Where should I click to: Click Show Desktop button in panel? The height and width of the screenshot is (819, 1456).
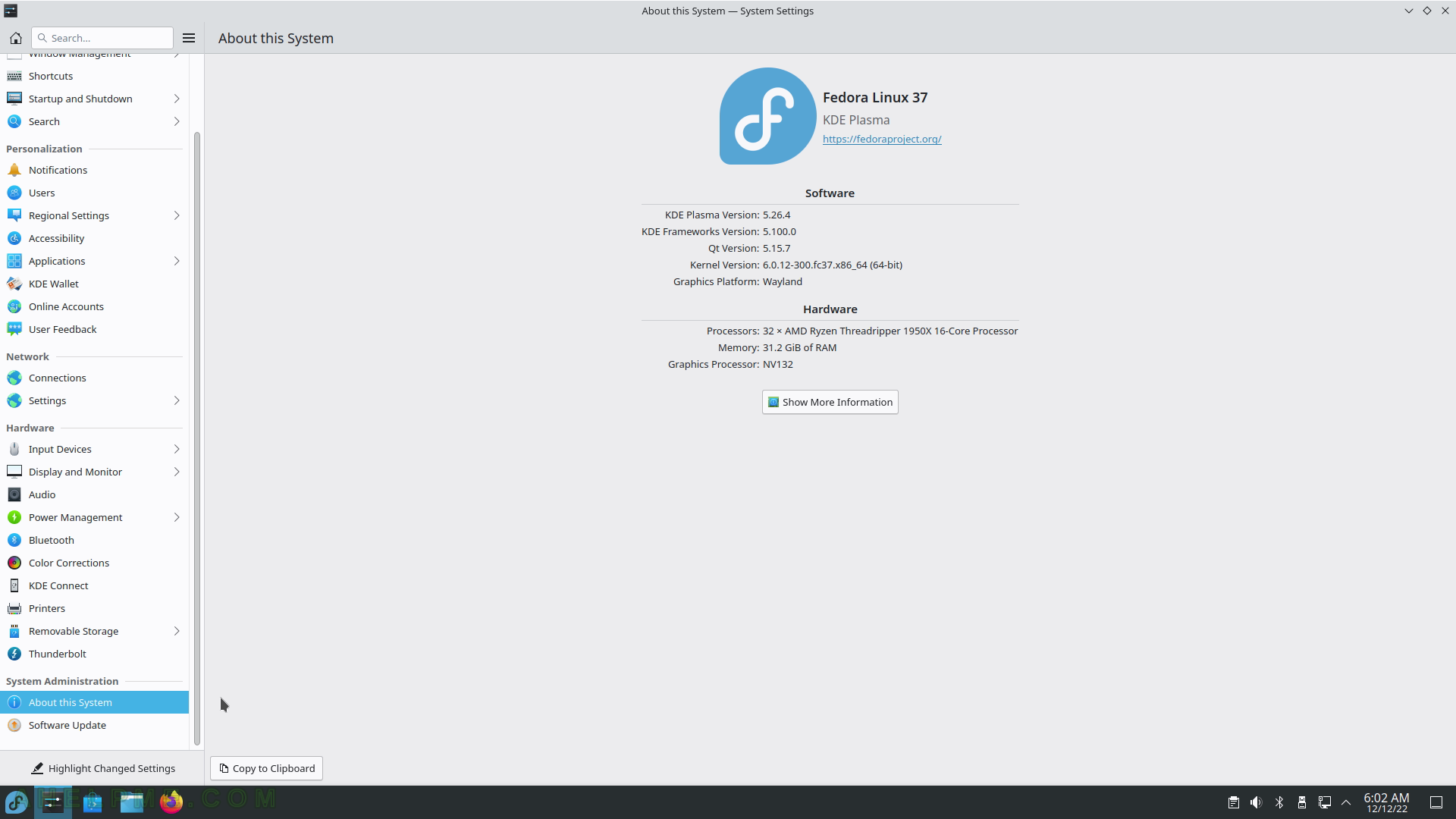point(1436,802)
